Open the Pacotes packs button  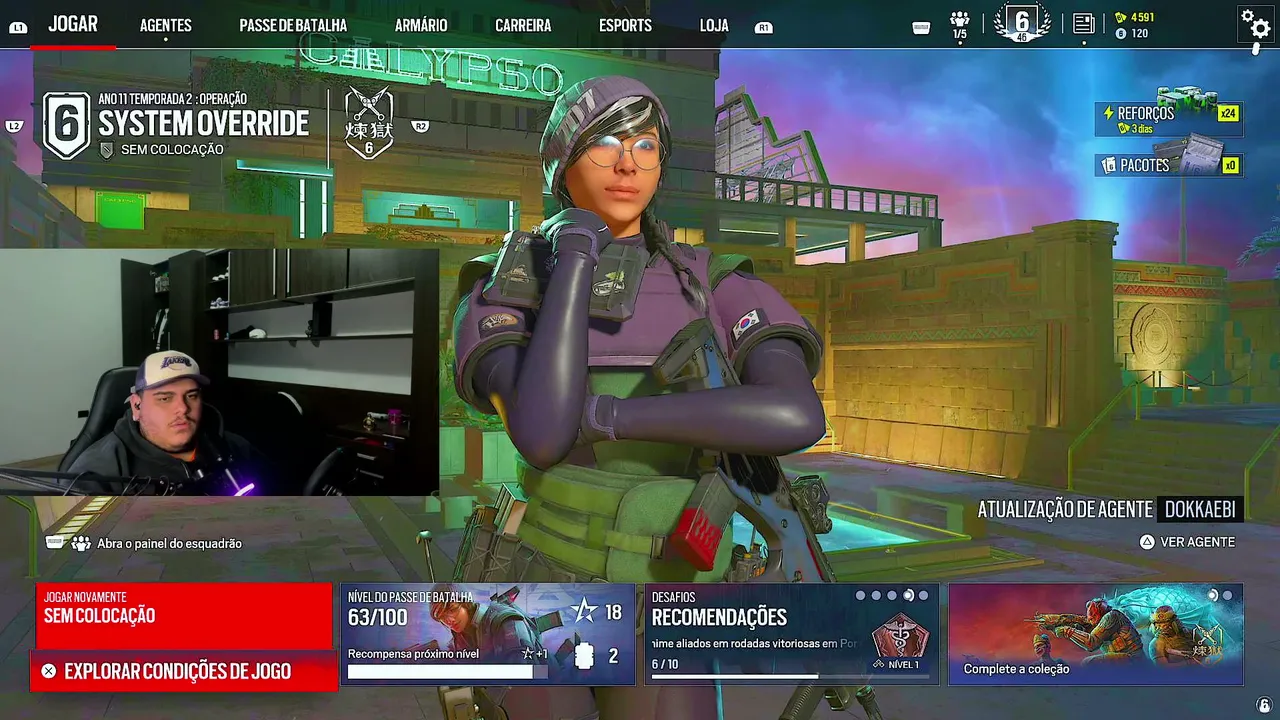[x=1168, y=163]
